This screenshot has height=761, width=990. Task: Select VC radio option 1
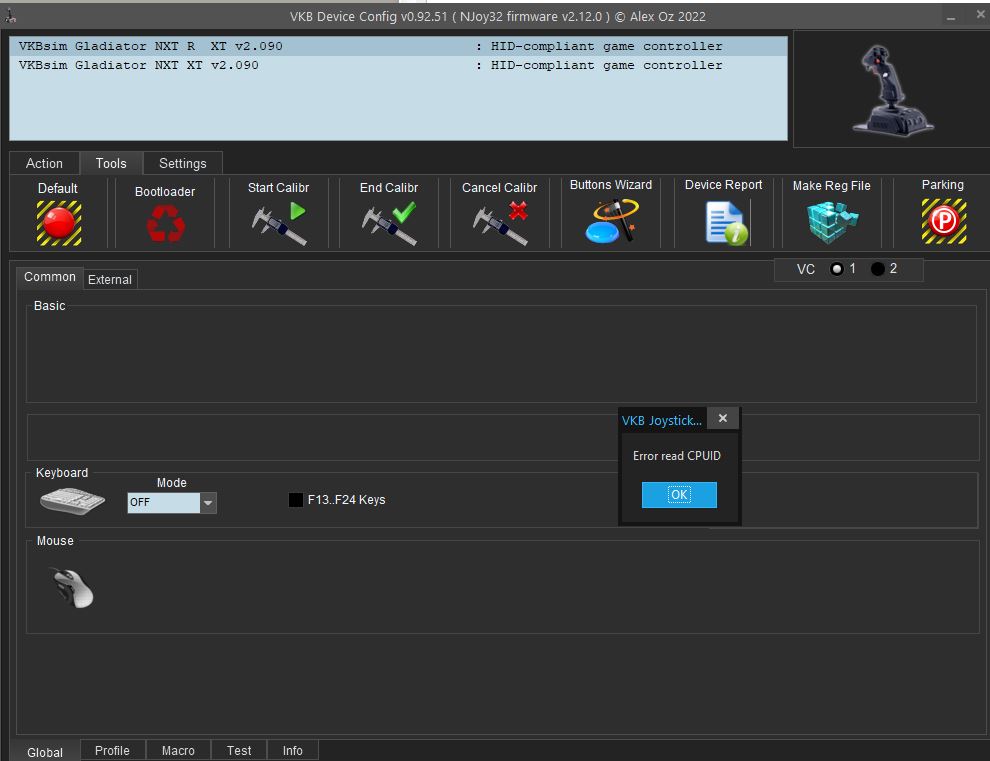[x=837, y=269]
